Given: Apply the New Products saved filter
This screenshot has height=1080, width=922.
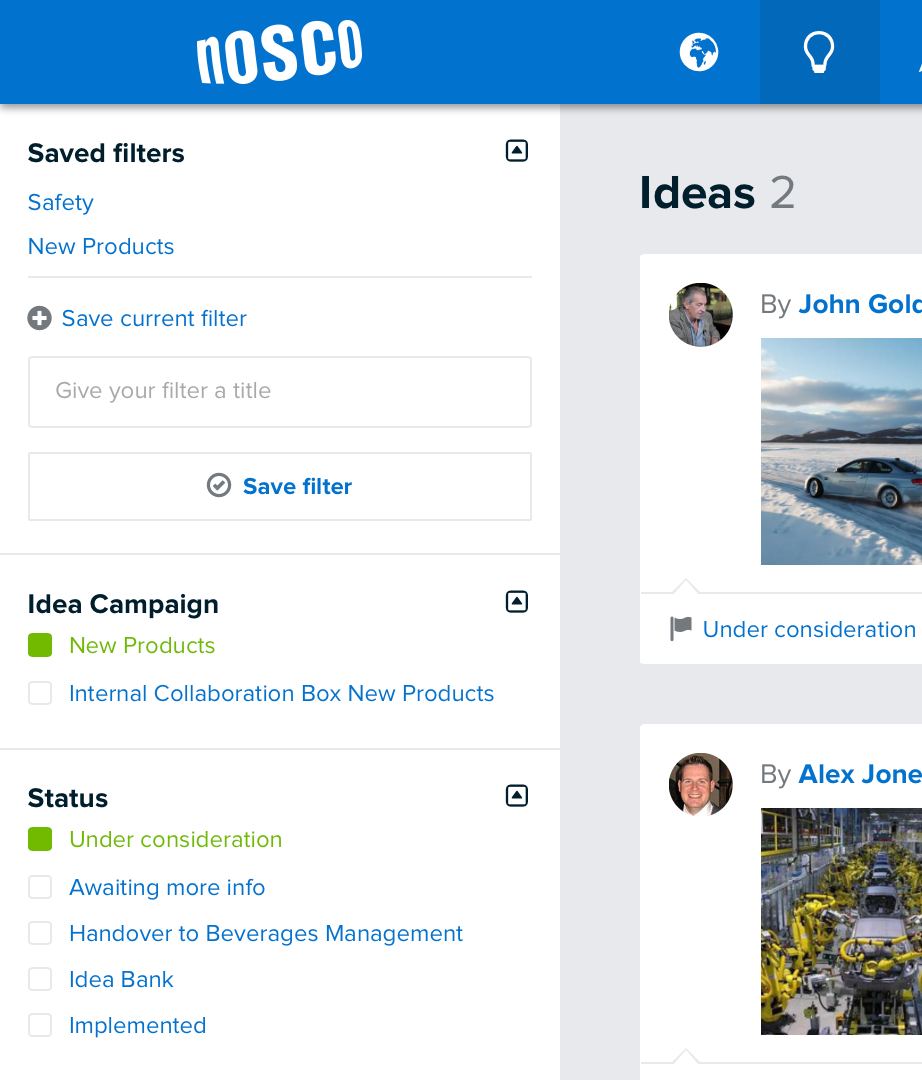Looking at the screenshot, I should coord(101,247).
